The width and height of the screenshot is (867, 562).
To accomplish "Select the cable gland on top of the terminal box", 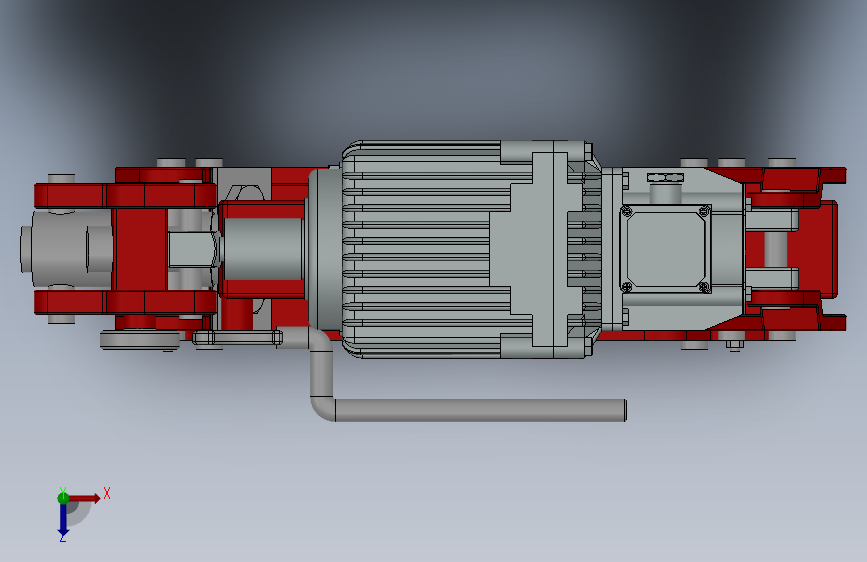I will pyautogui.click(x=665, y=188).
